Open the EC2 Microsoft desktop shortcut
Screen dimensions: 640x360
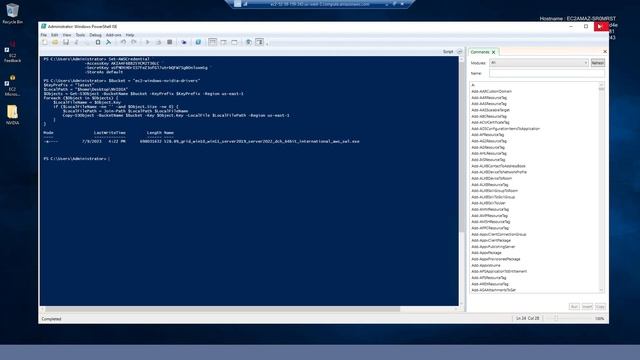[x=12, y=85]
